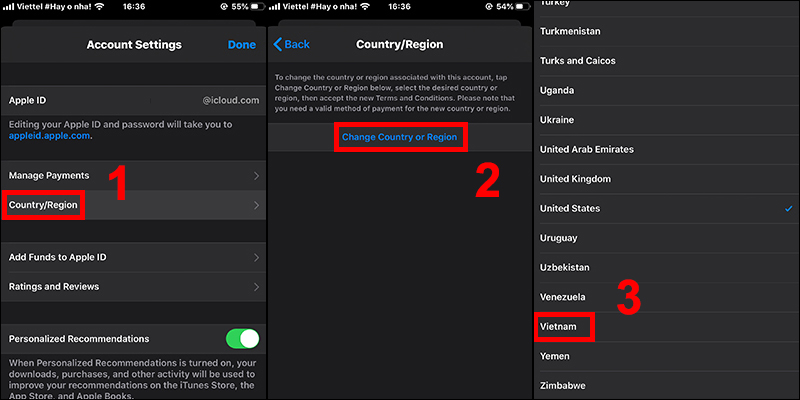Viewport: 800px width, 400px height.
Task: Select Uzbekistan in country list
Action: click(666, 268)
